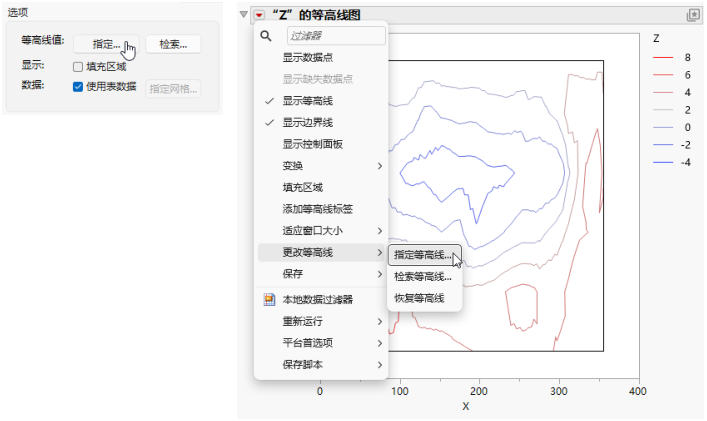Click the legend line color for value 2
Image resolution: width=707 pixels, height=421 pixels.
(663, 110)
